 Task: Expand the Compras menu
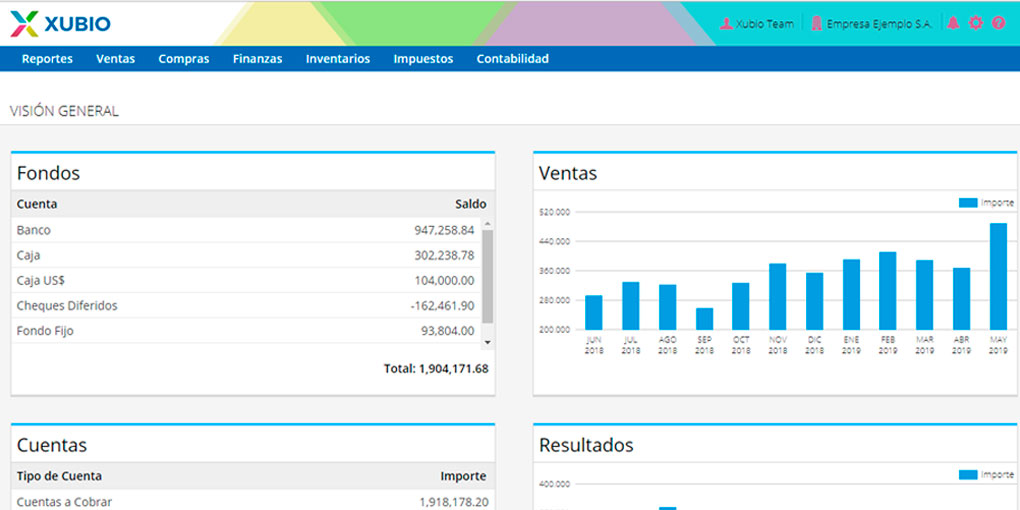click(184, 59)
